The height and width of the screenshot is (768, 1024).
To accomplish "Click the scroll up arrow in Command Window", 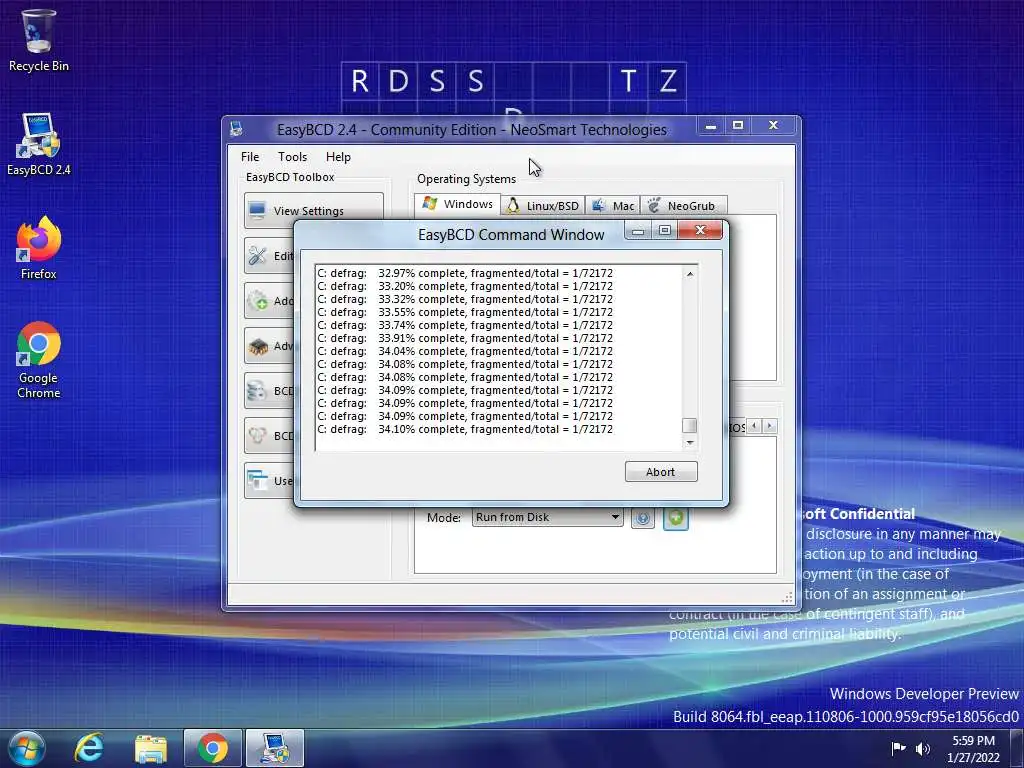I will [690, 274].
